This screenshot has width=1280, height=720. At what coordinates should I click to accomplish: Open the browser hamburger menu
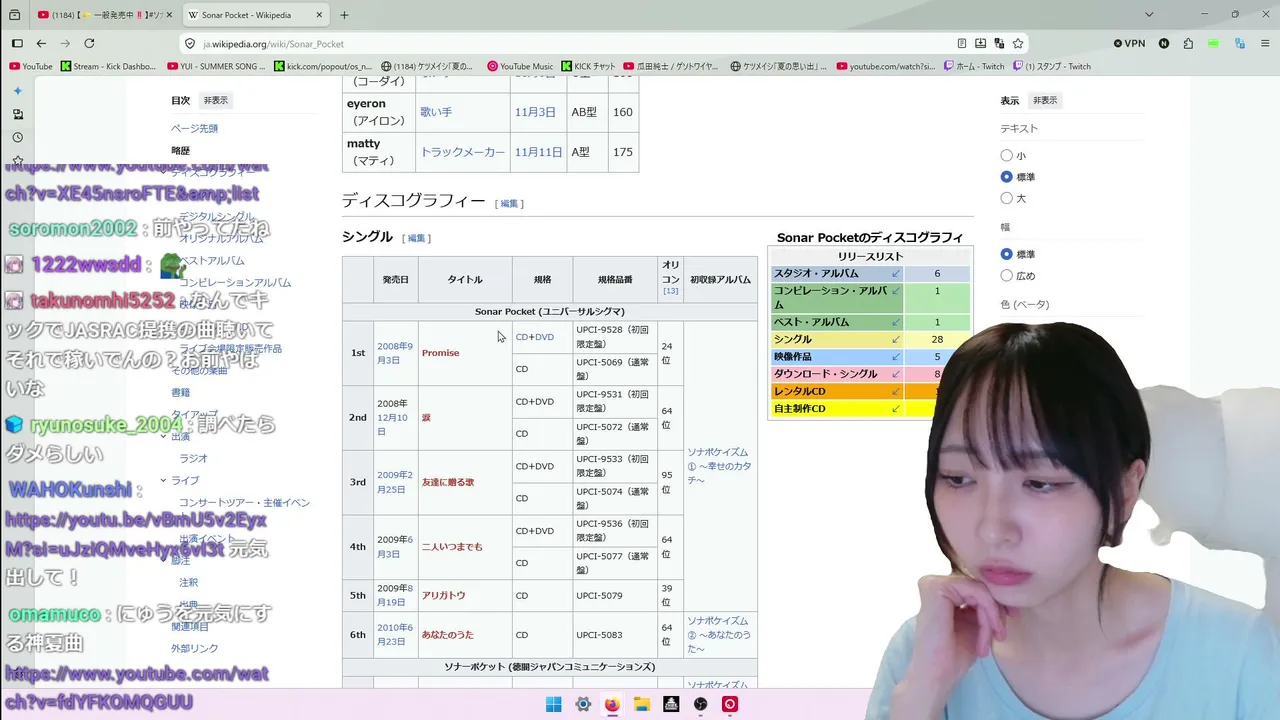pos(1264,43)
